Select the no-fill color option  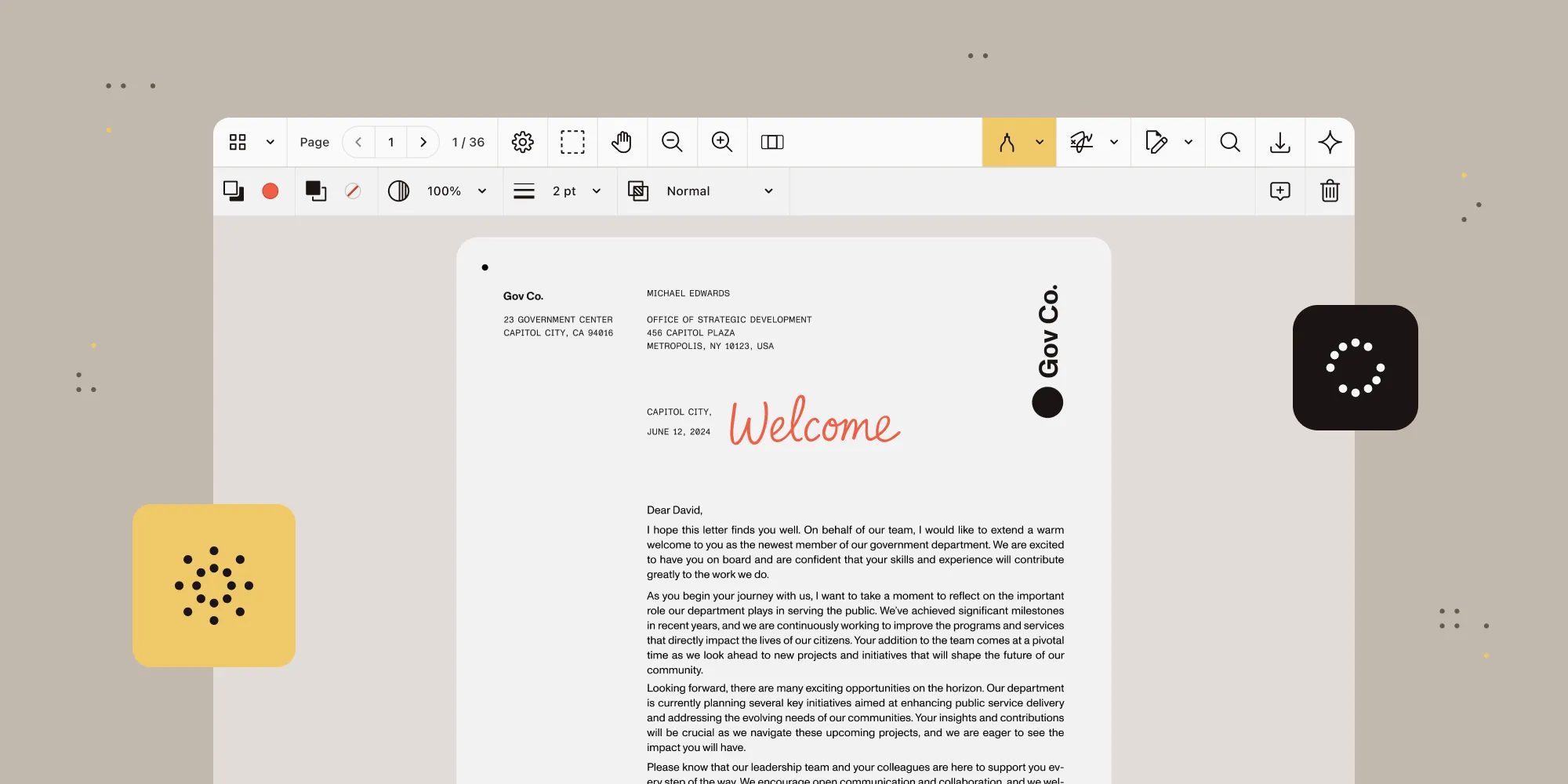[353, 191]
